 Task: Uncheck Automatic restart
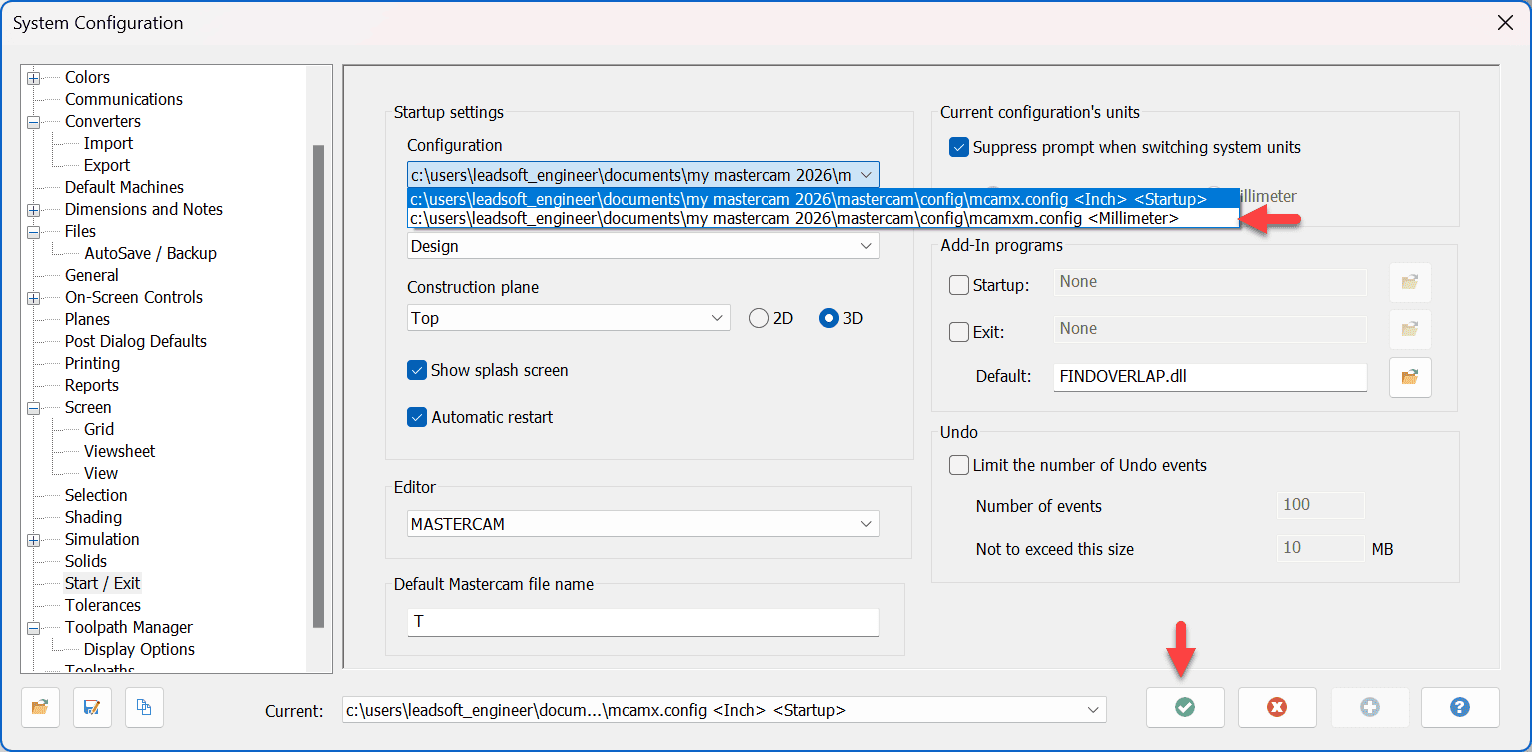417,417
